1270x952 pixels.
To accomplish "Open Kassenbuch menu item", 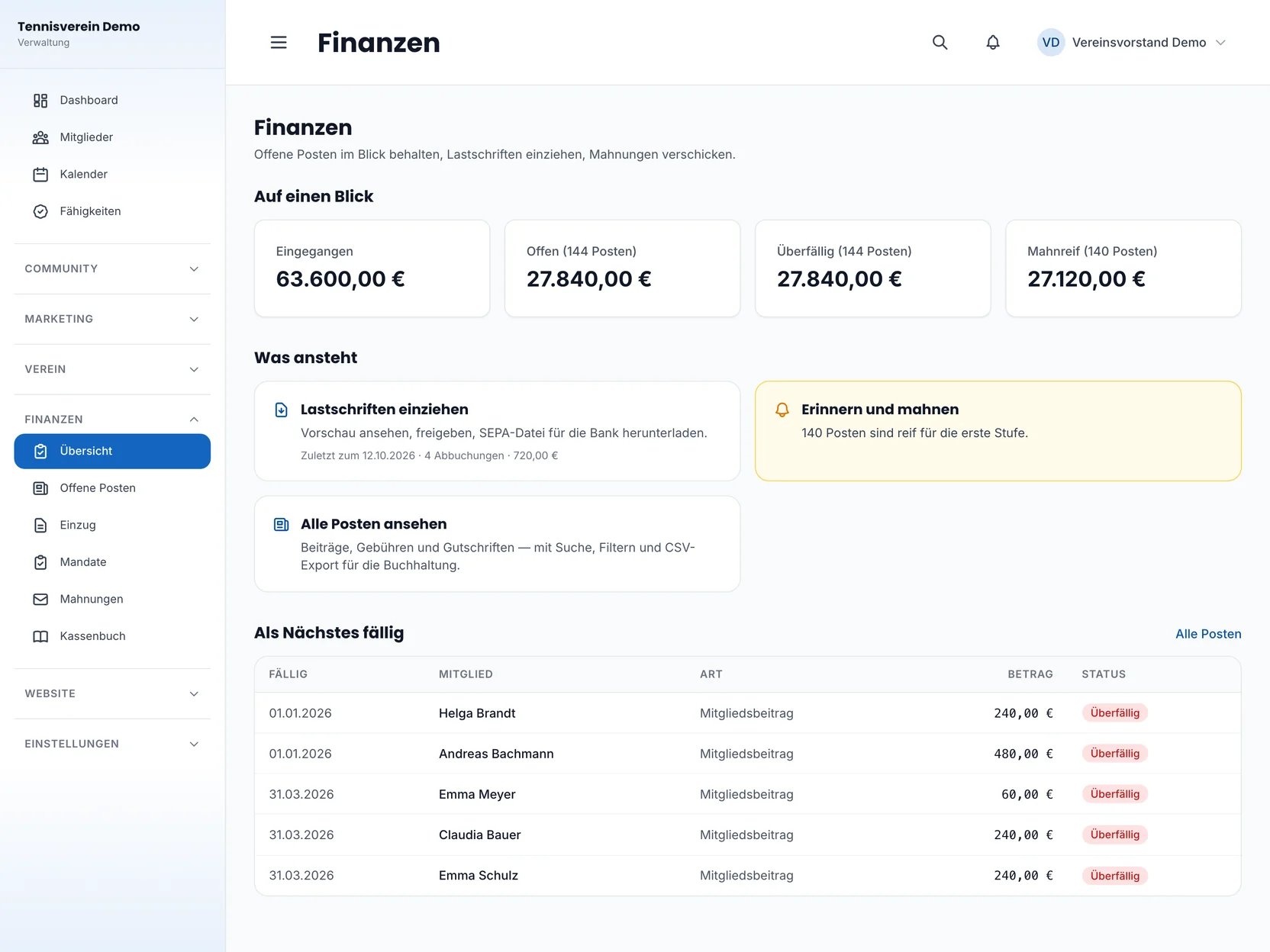I will (112, 636).
